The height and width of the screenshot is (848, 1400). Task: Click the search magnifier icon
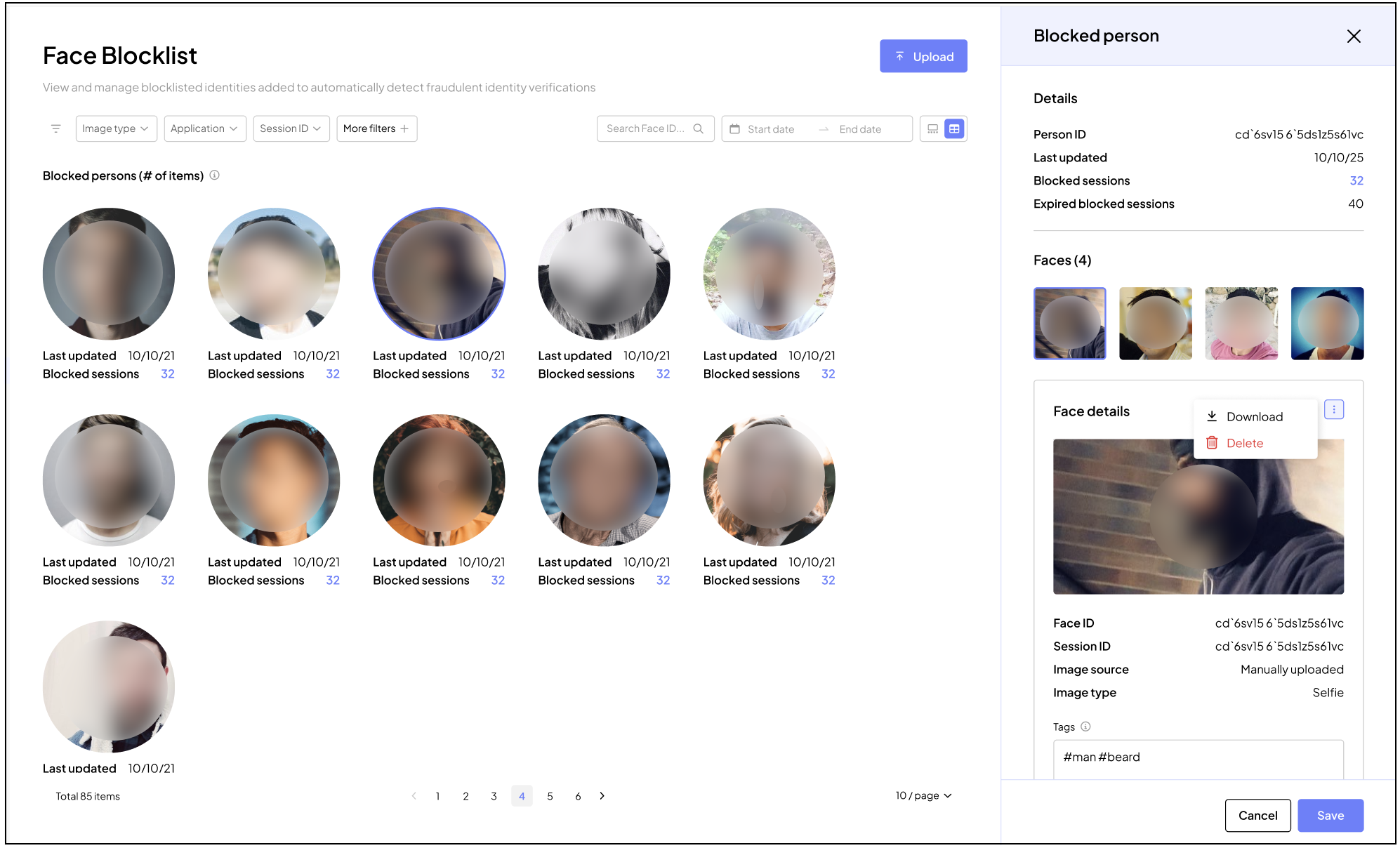pos(698,128)
